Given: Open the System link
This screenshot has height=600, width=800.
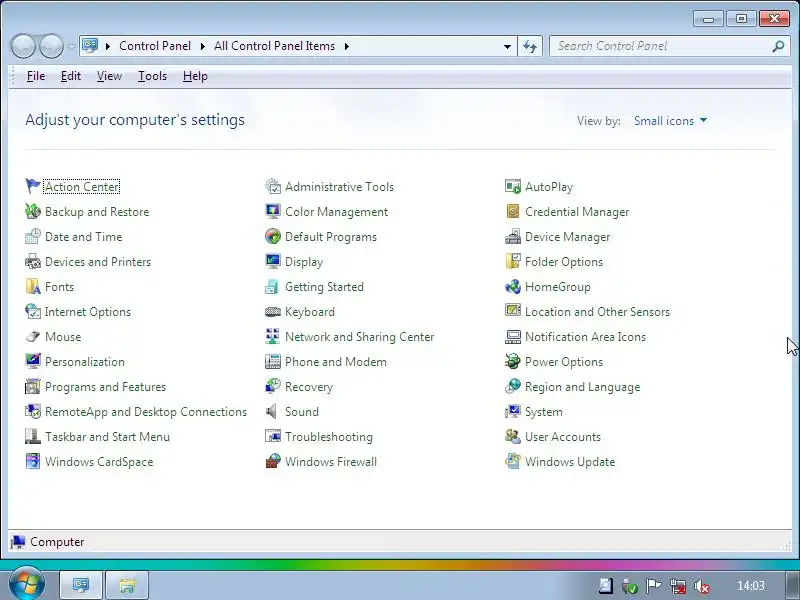Looking at the screenshot, I should pos(543,412).
